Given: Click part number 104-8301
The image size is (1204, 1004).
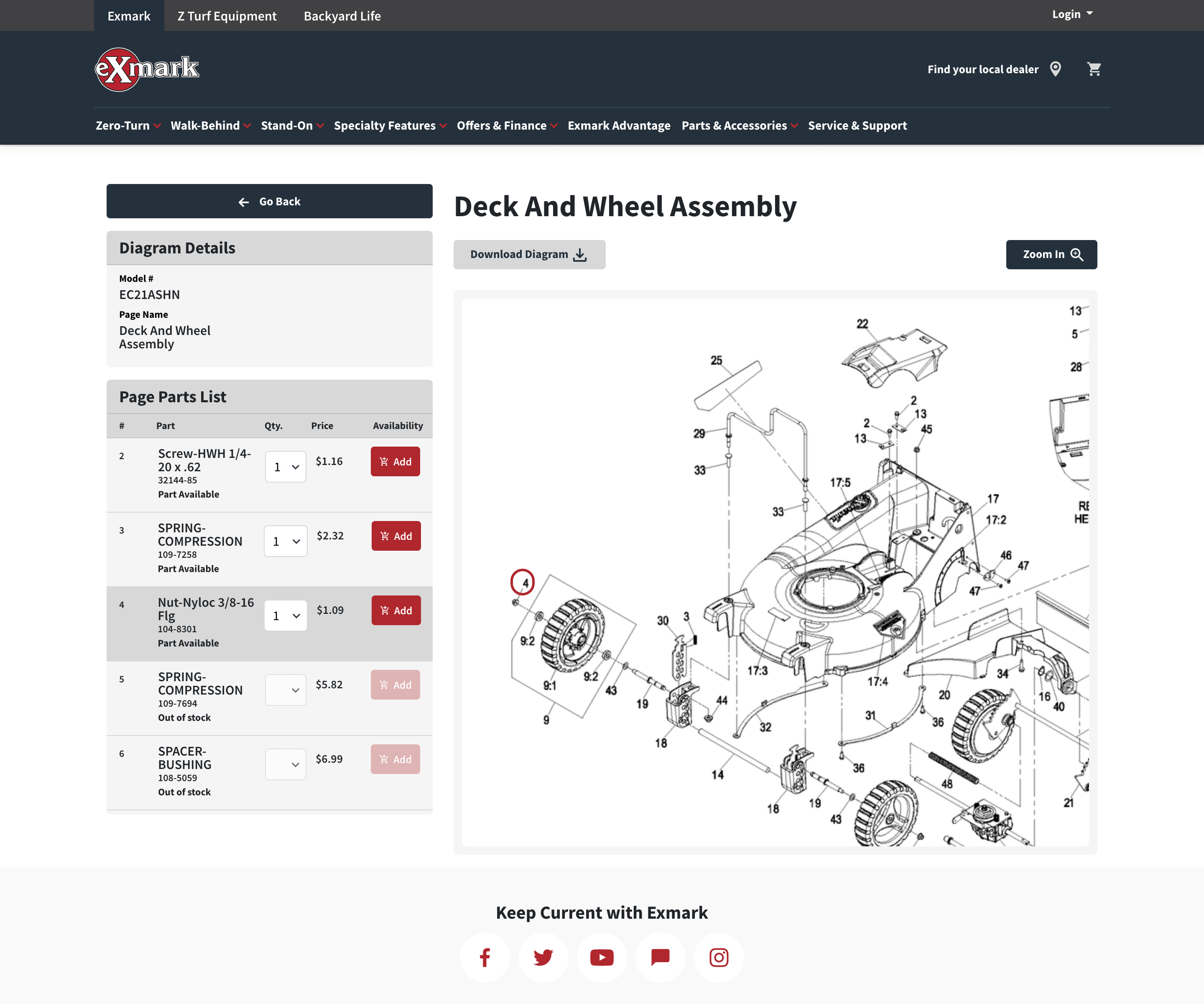Looking at the screenshot, I should (177, 629).
